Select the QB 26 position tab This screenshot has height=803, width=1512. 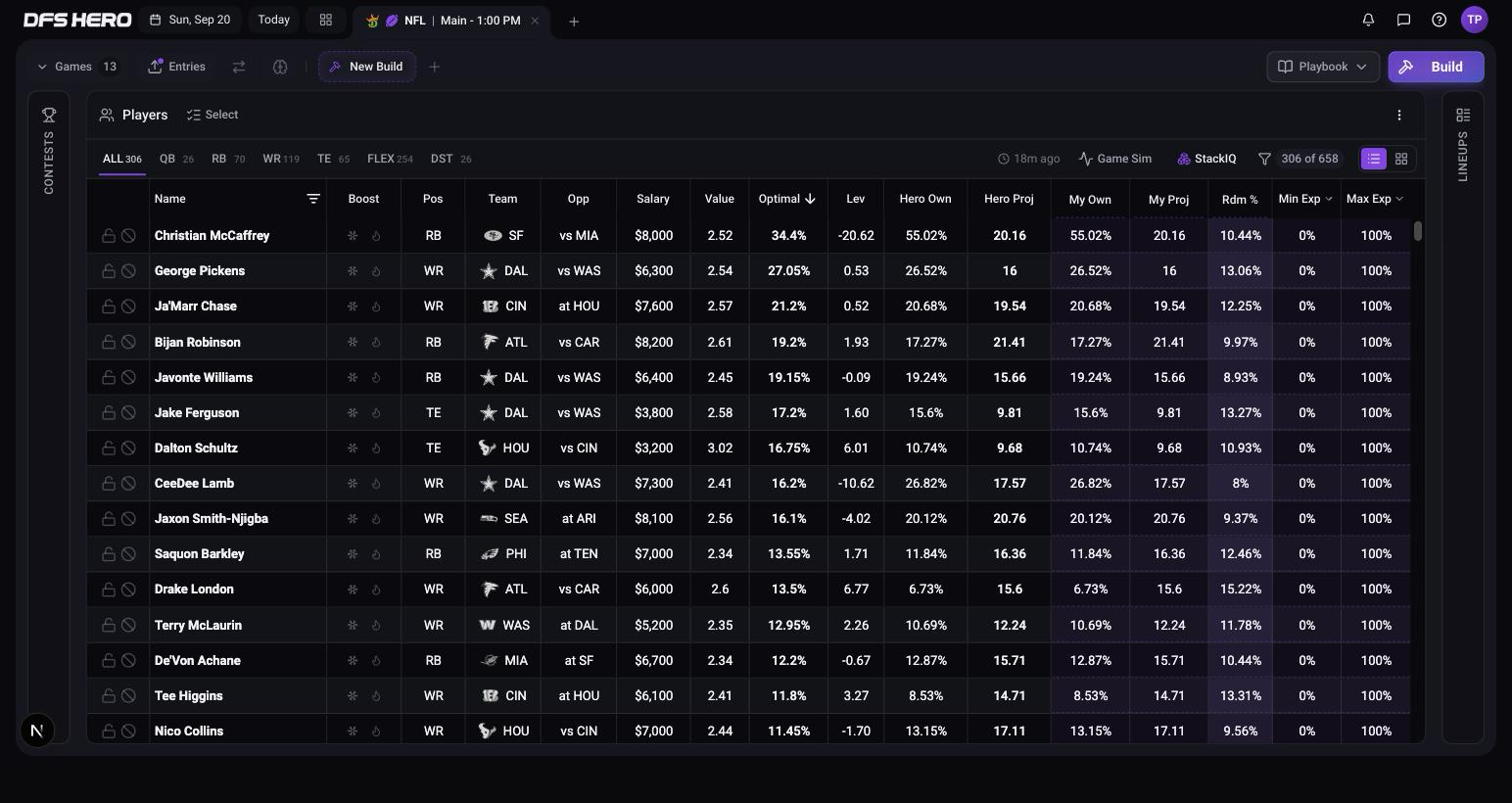[x=176, y=159]
